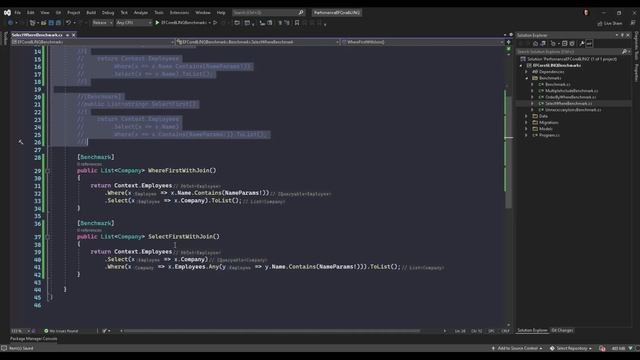
Task: Expand the Dependencies node
Action: coord(526,72)
